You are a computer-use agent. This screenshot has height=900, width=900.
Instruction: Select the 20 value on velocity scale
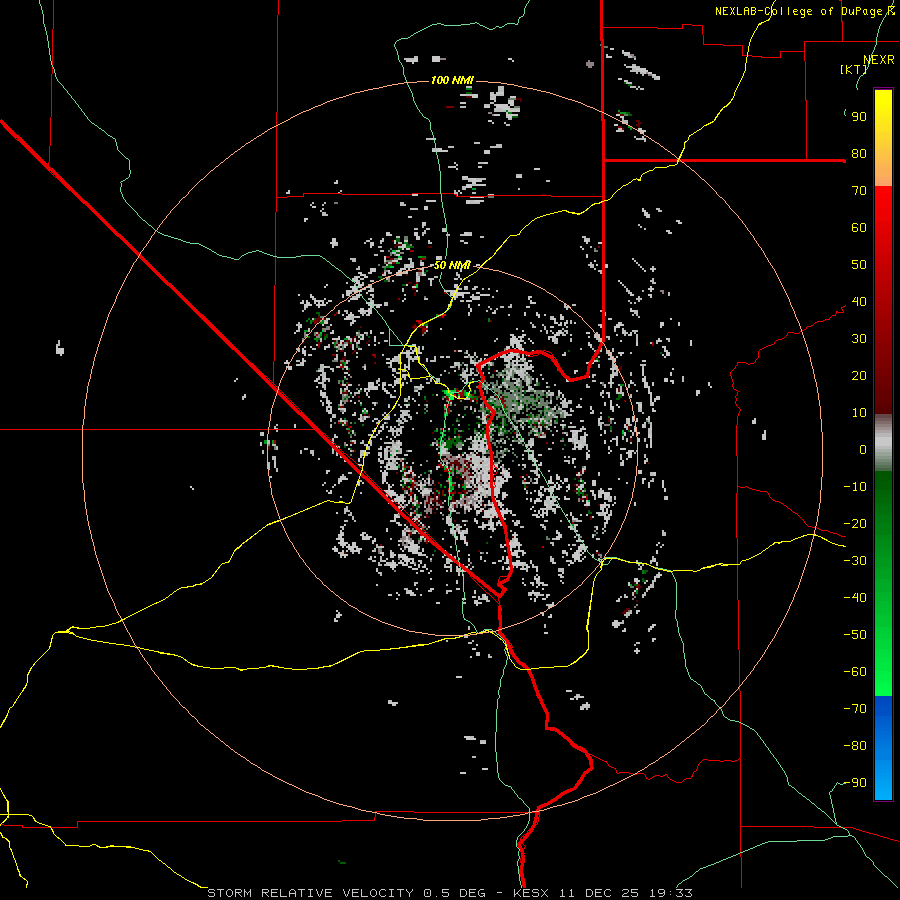point(859,376)
